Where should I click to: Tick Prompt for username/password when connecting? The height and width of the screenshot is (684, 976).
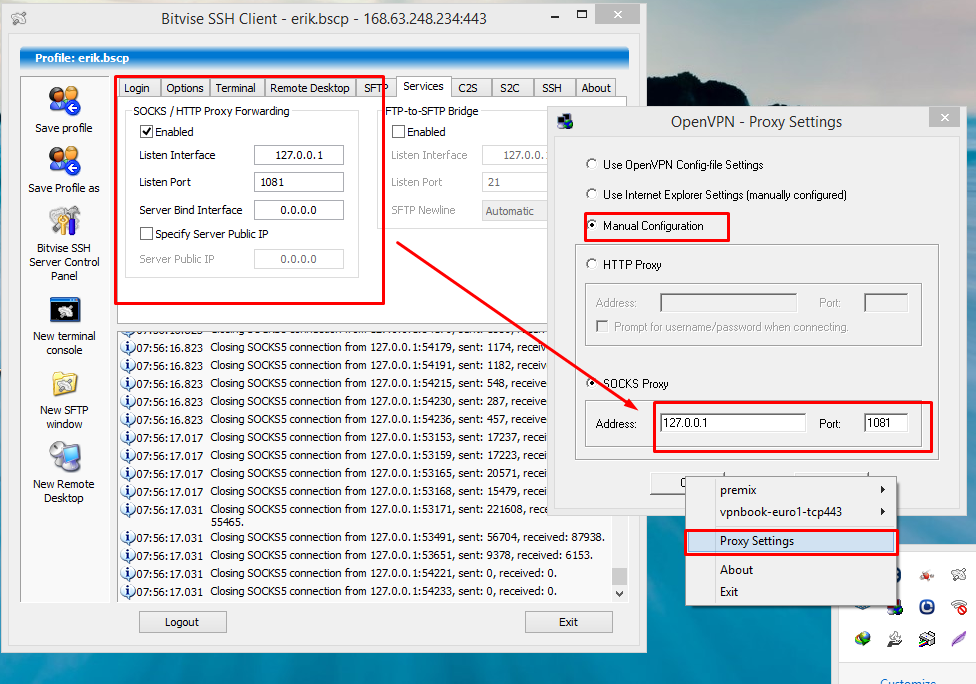602,327
